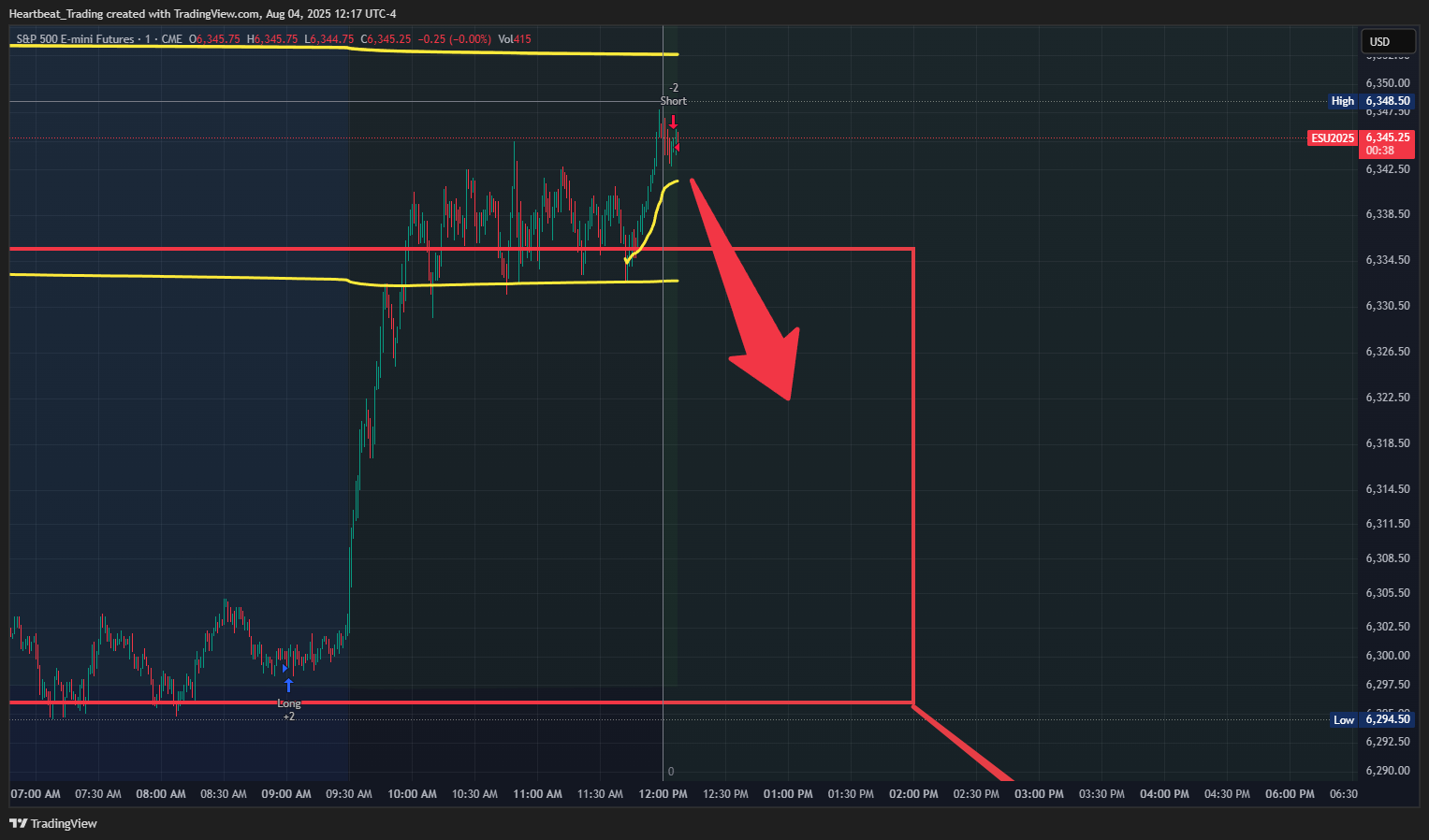This screenshot has width=1429, height=840.
Task: Click the 06:00 PM time axis label
Action: tap(1290, 794)
